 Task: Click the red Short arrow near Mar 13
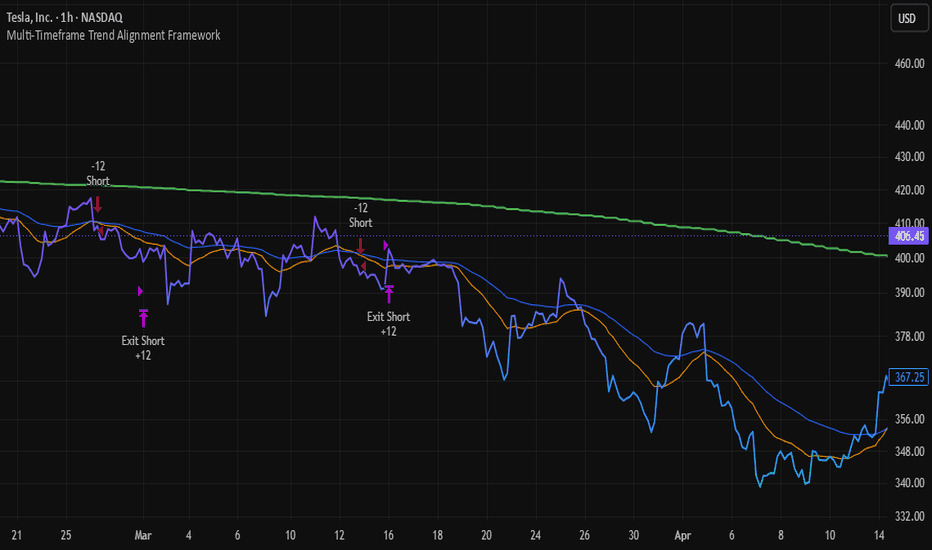coord(360,246)
